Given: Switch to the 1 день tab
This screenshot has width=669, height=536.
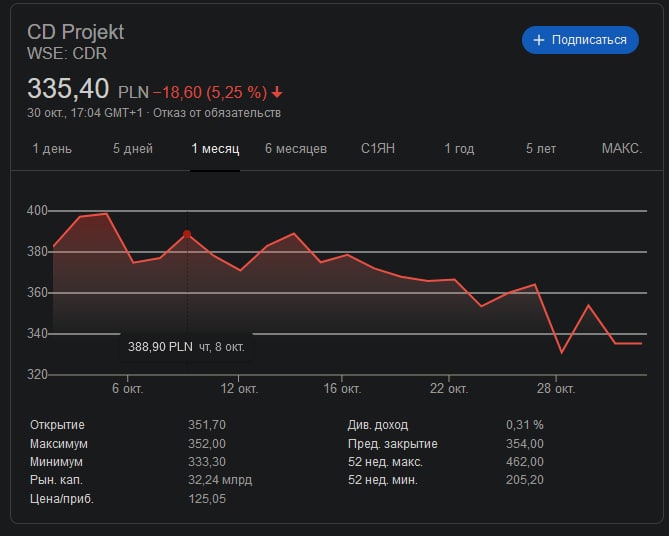Looking at the screenshot, I should pyautogui.click(x=52, y=149).
